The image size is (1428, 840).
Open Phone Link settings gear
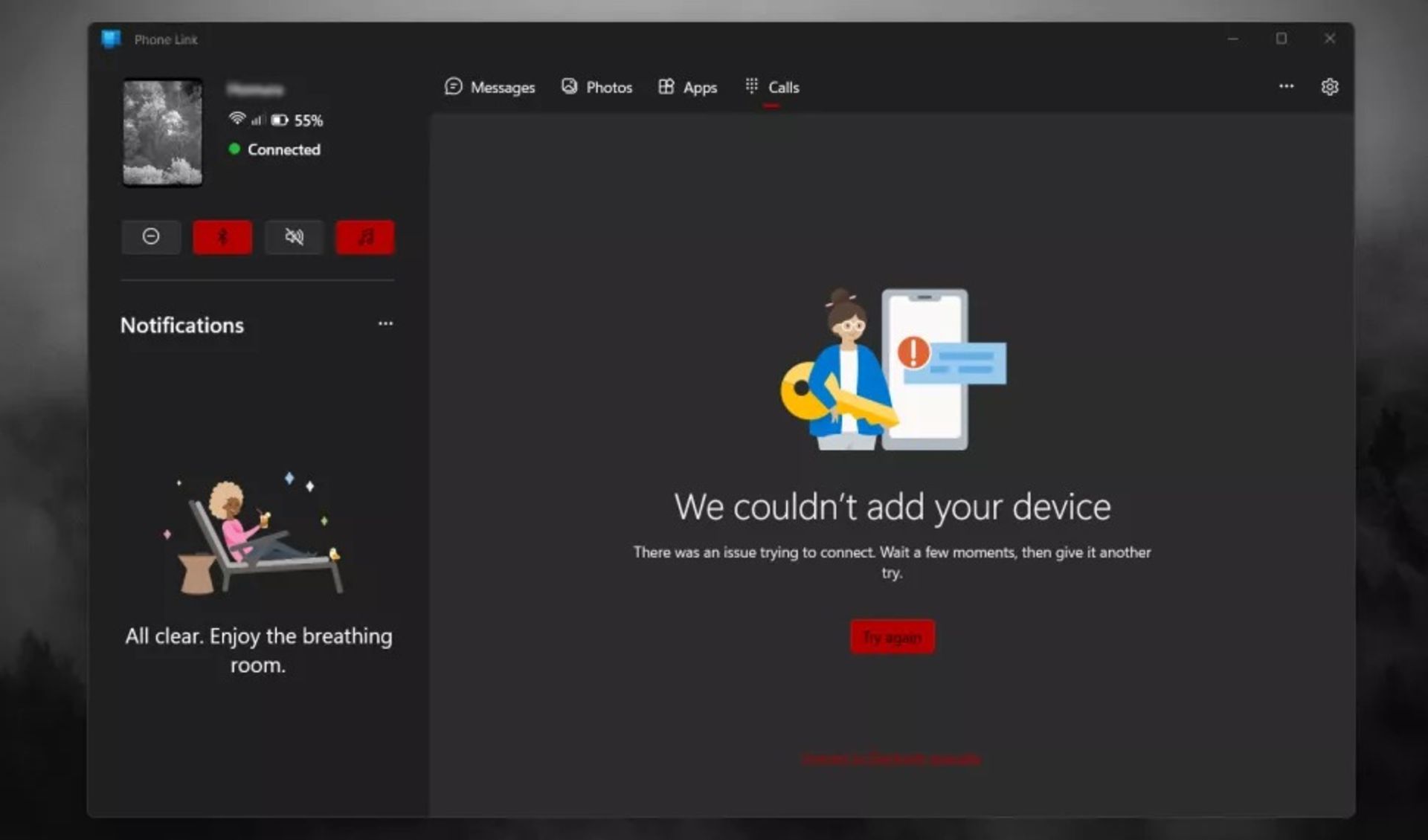pyautogui.click(x=1330, y=87)
